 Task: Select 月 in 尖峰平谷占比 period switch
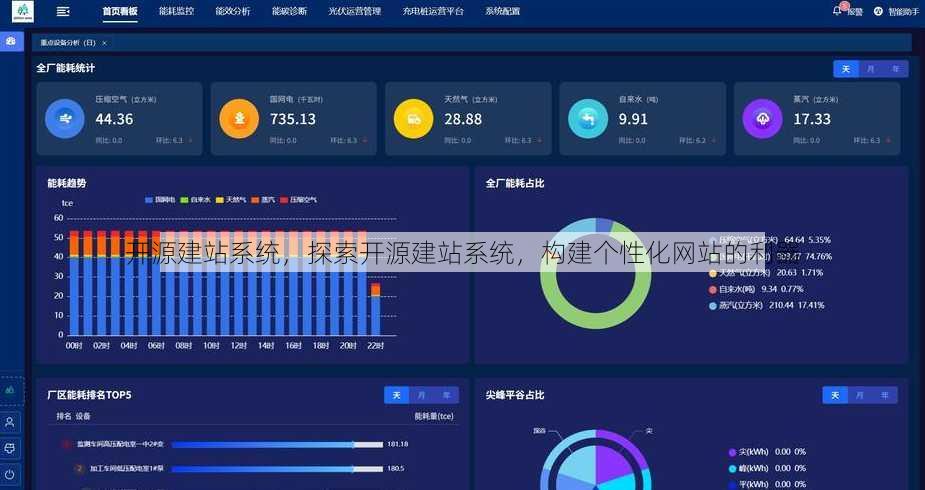[860, 395]
